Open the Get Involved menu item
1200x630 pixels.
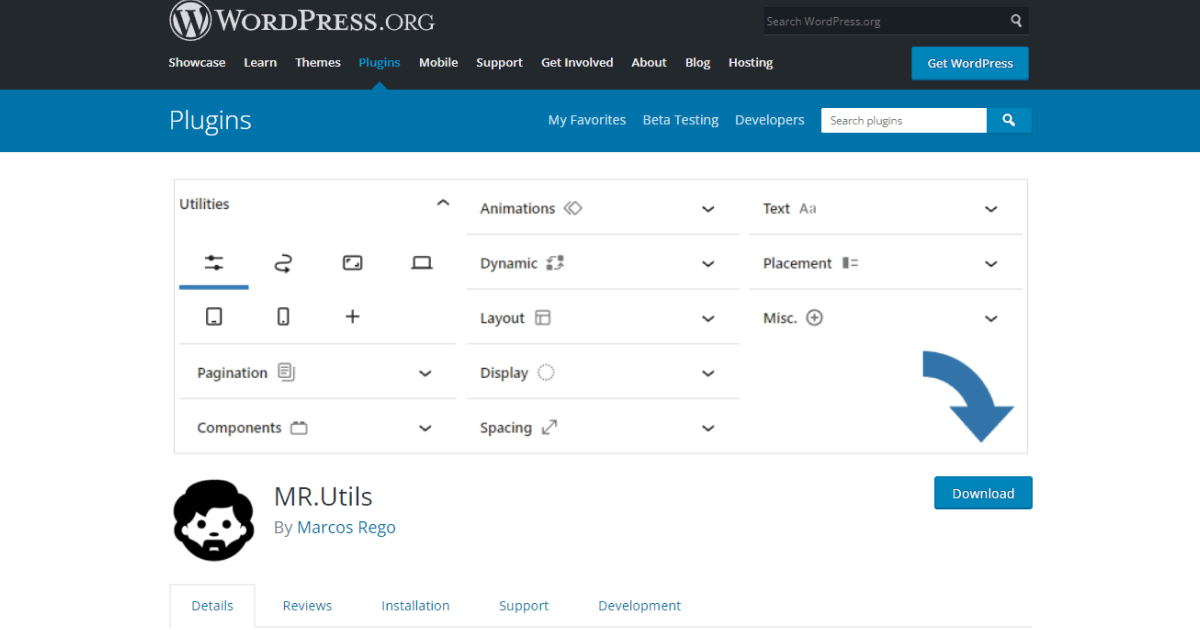tap(577, 62)
